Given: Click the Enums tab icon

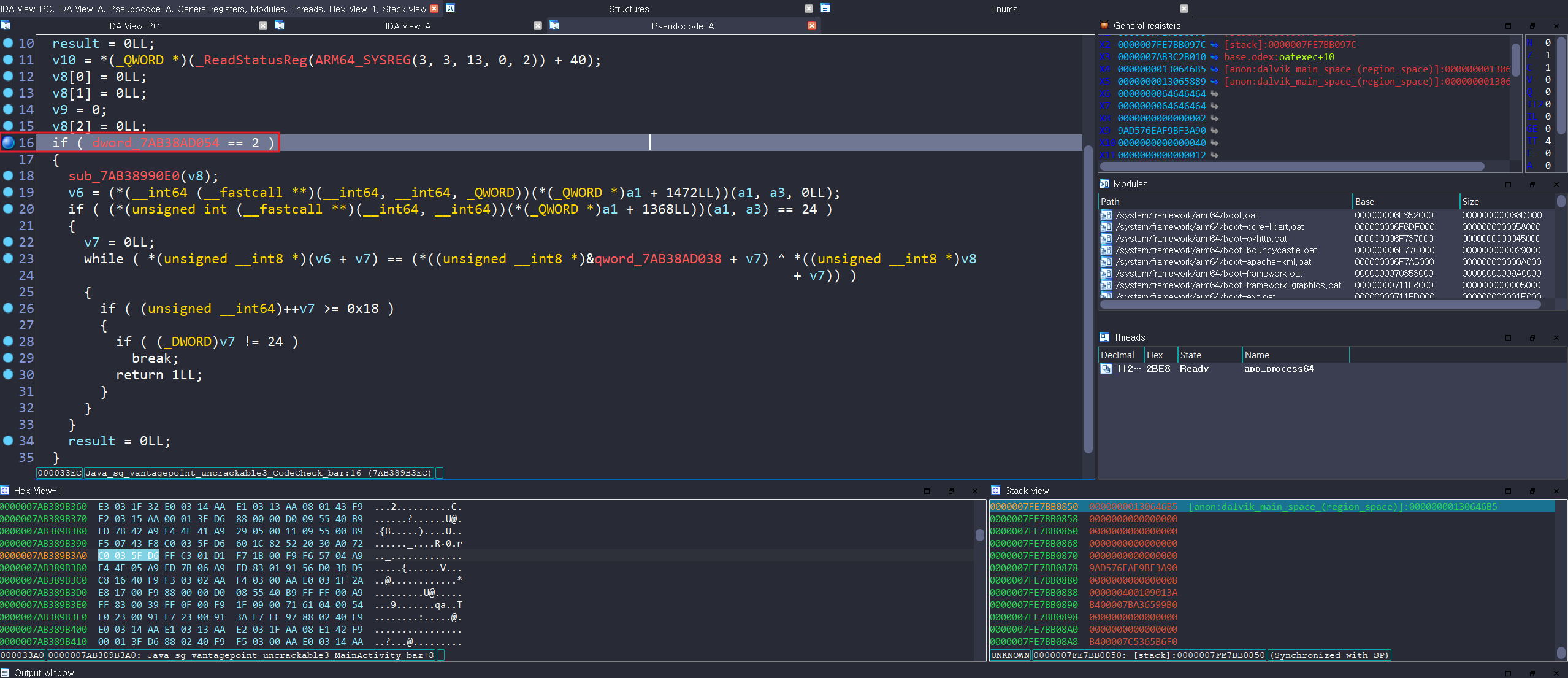Looking at the screenshot, I should (825, 8).
